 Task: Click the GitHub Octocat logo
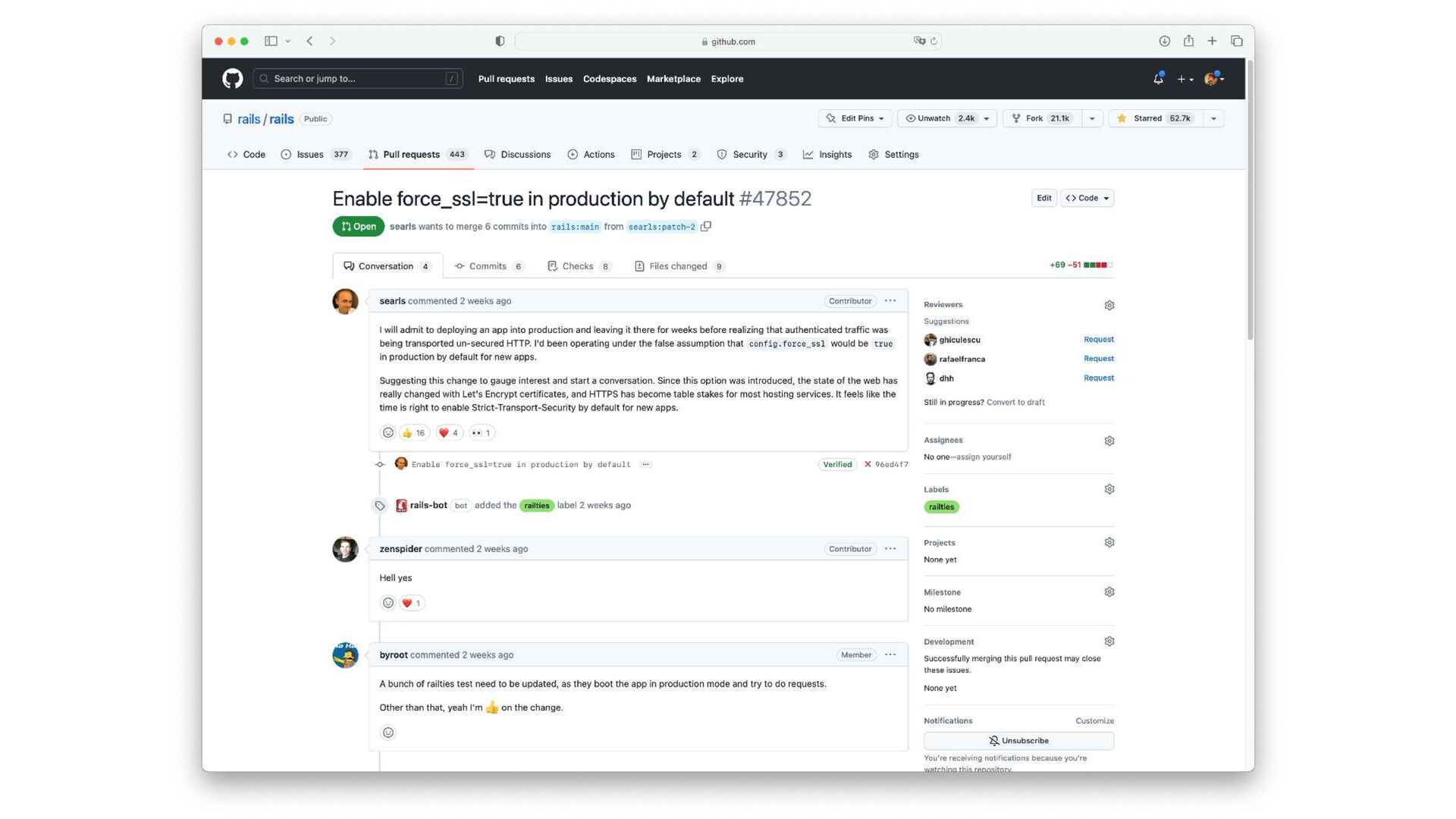click(232, 78)
